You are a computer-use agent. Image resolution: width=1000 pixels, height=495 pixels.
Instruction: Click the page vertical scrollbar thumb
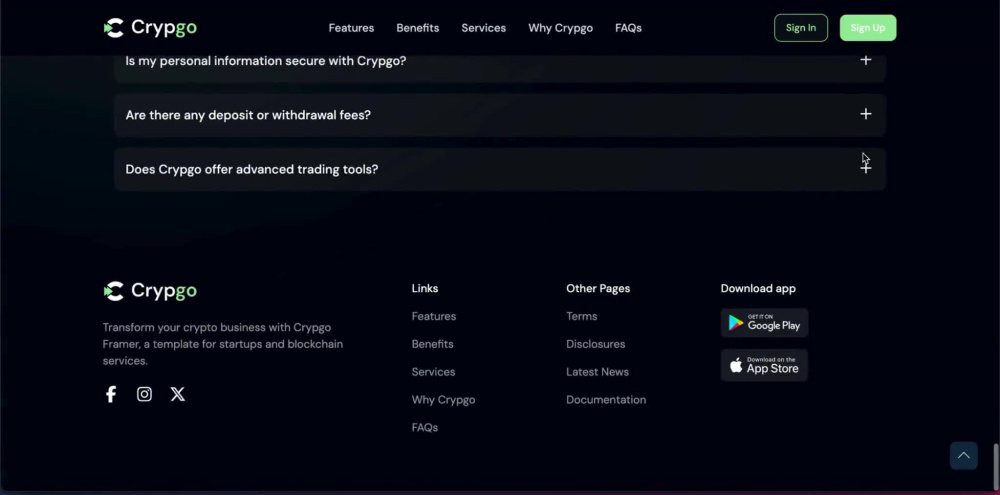[x=996, y=467]
